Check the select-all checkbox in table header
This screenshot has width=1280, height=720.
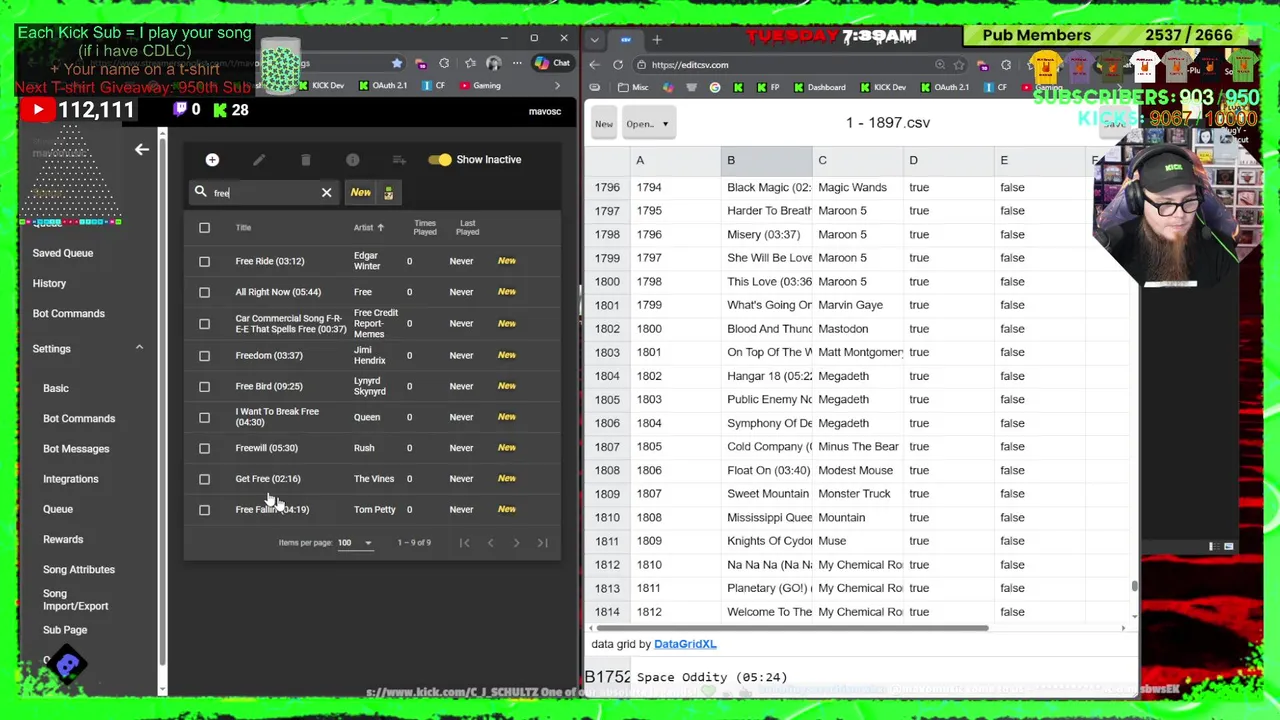pos(204,228)
